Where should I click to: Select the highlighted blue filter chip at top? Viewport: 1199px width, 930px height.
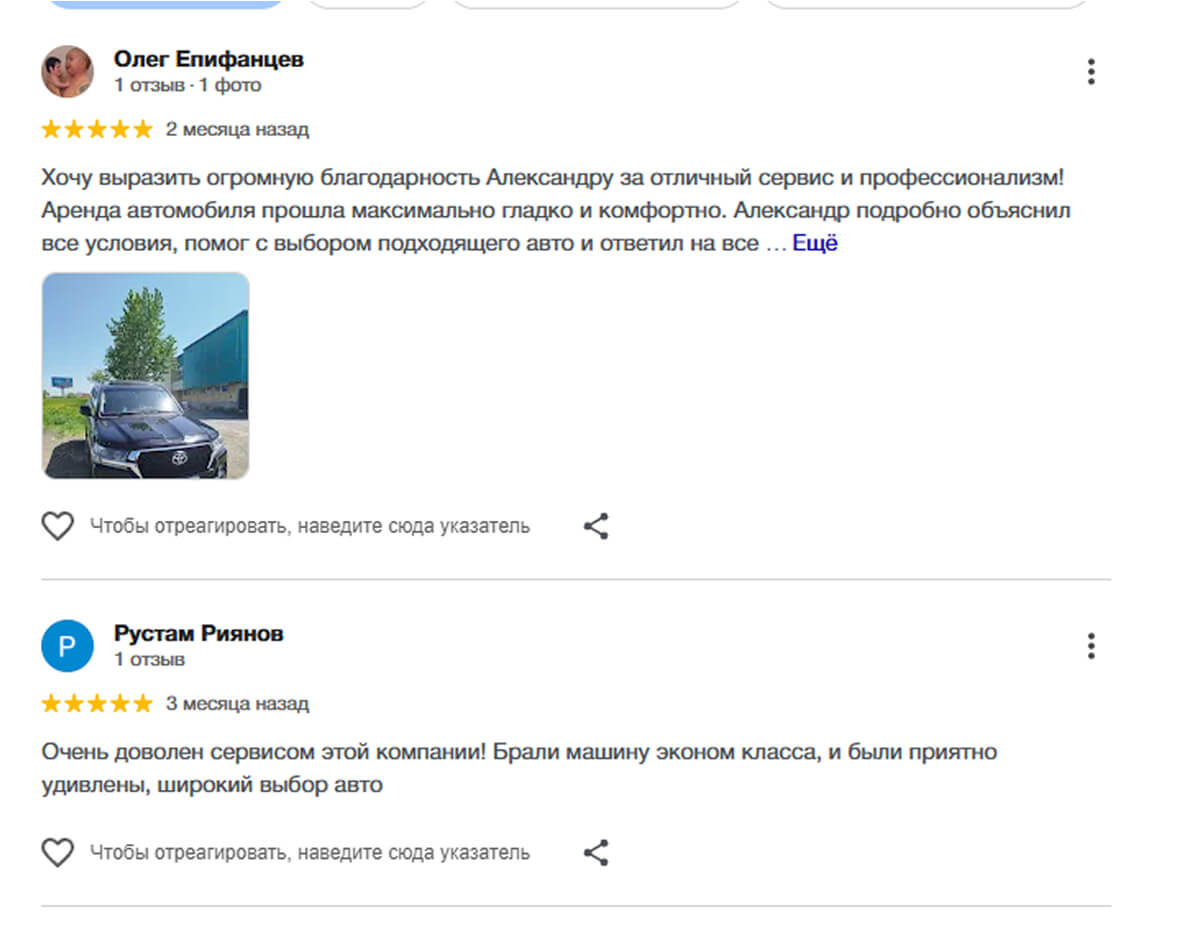point(165,3)
